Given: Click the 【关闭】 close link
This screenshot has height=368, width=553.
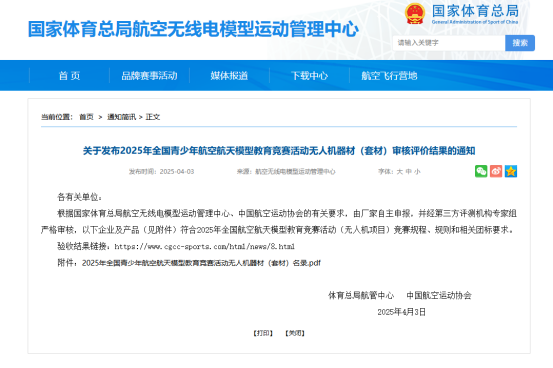Looking at the screenshot, I should coord(295,333).
